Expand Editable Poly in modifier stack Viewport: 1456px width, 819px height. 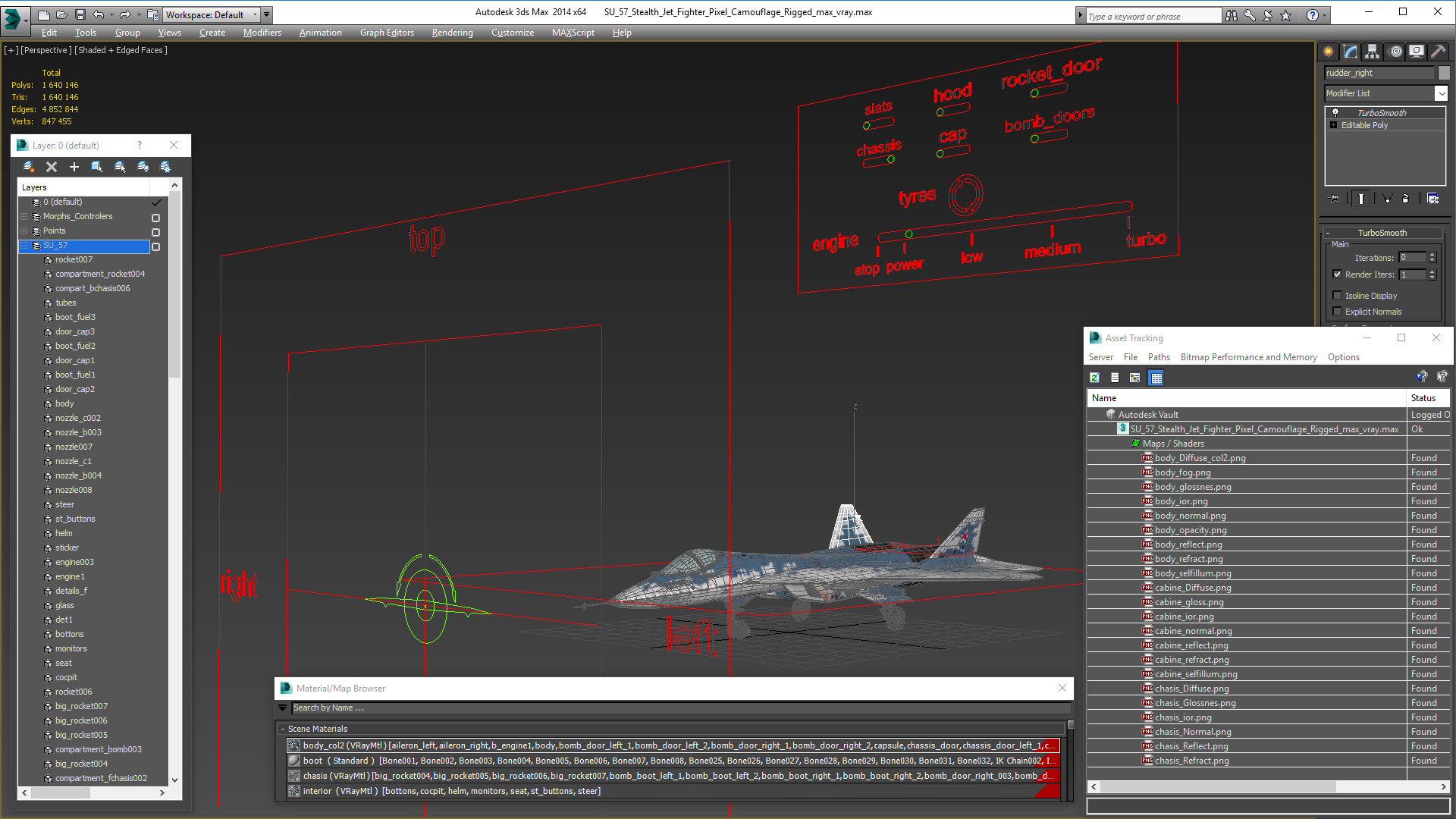(x=1333, y=125)
